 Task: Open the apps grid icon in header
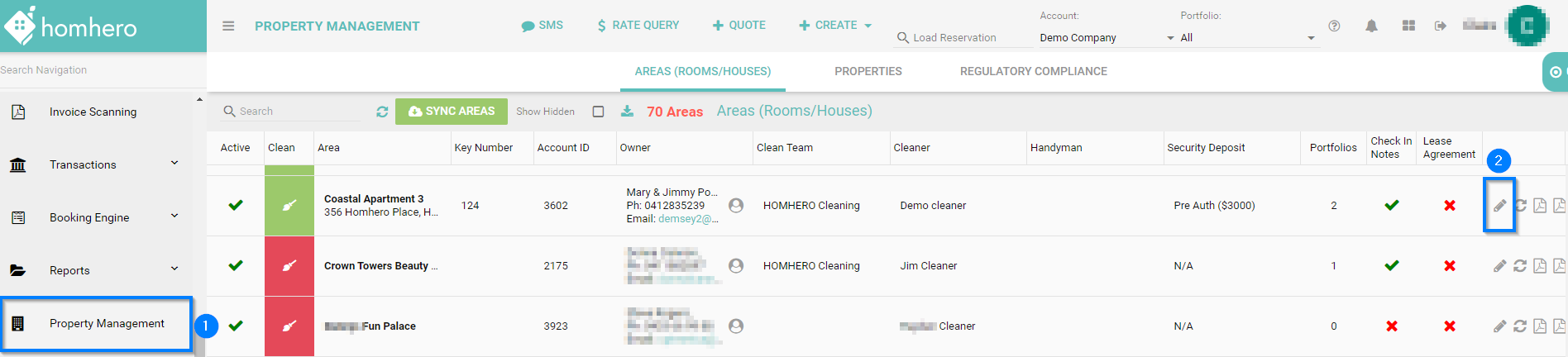(x=1408, y=26)
